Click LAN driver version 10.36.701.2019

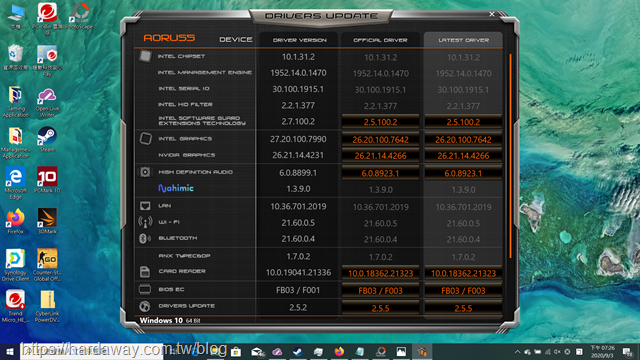(x=298, y=207)
